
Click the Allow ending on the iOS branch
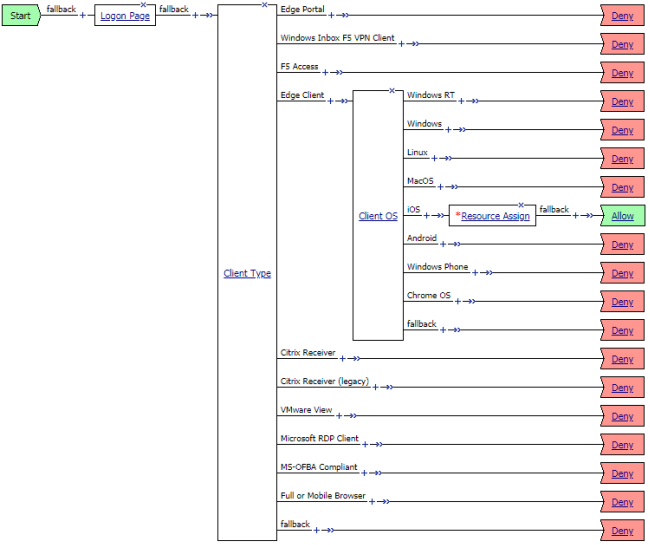623,216
